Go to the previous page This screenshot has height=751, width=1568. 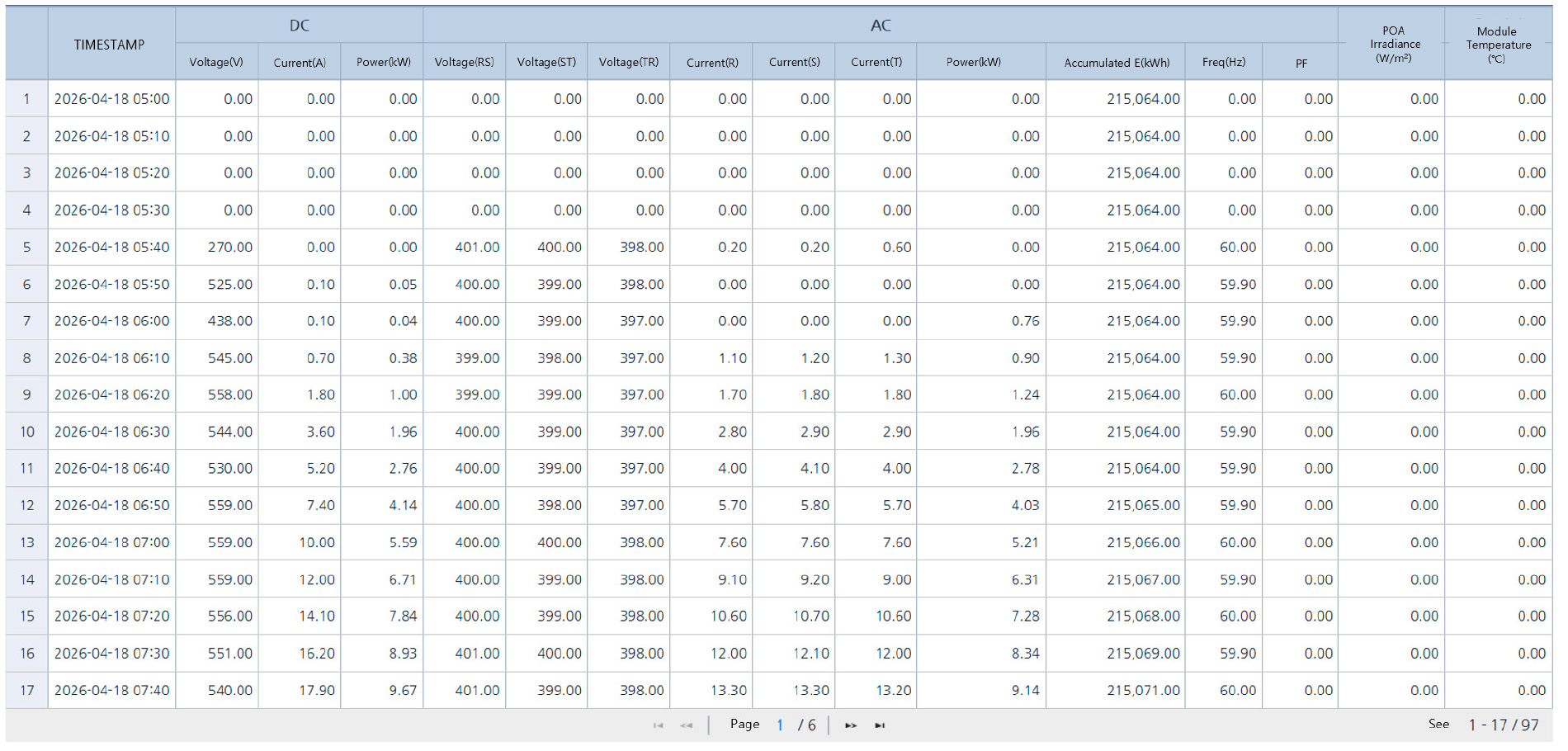686,725
